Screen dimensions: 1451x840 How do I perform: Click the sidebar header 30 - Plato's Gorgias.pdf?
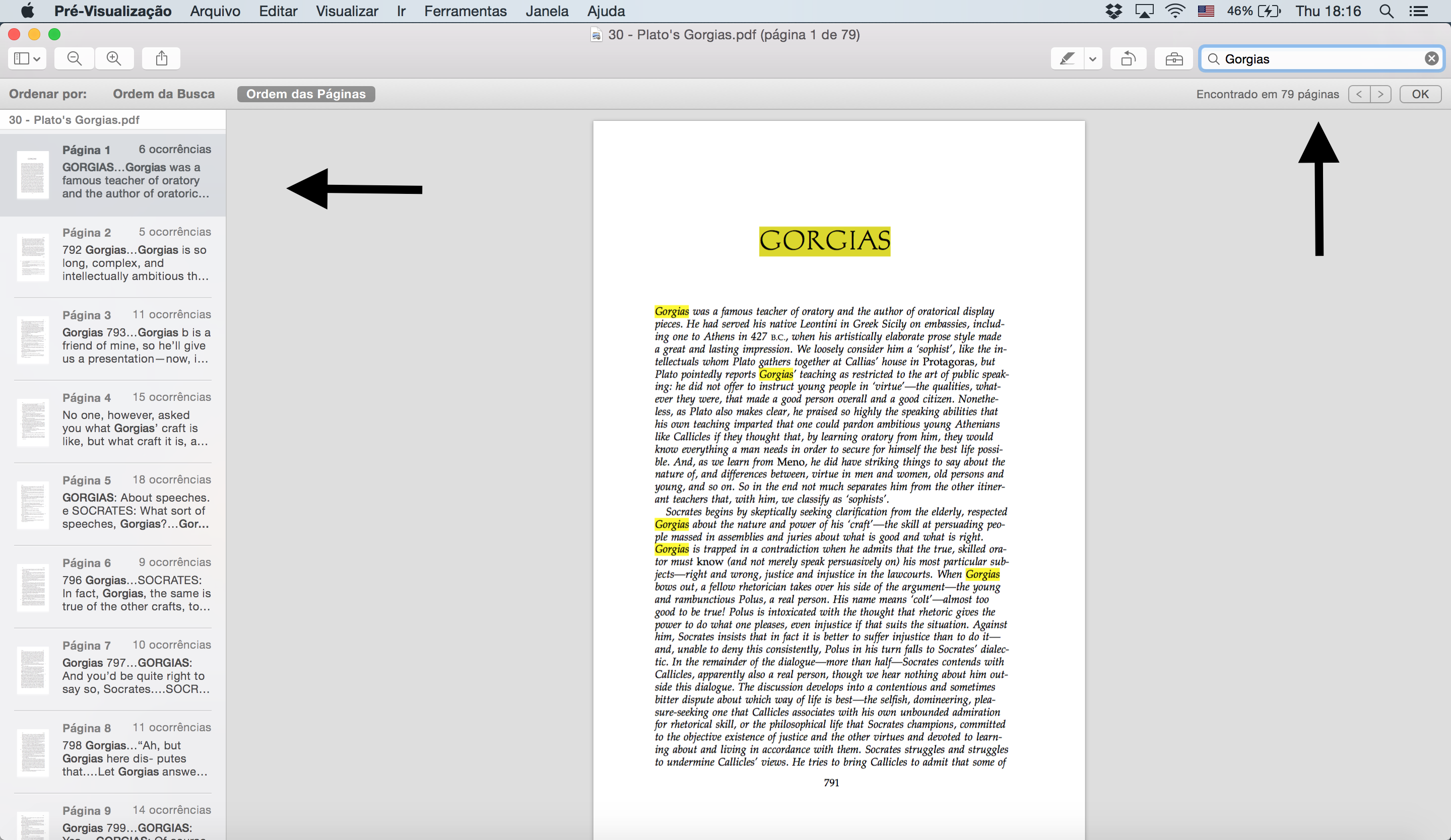(74, 120)
